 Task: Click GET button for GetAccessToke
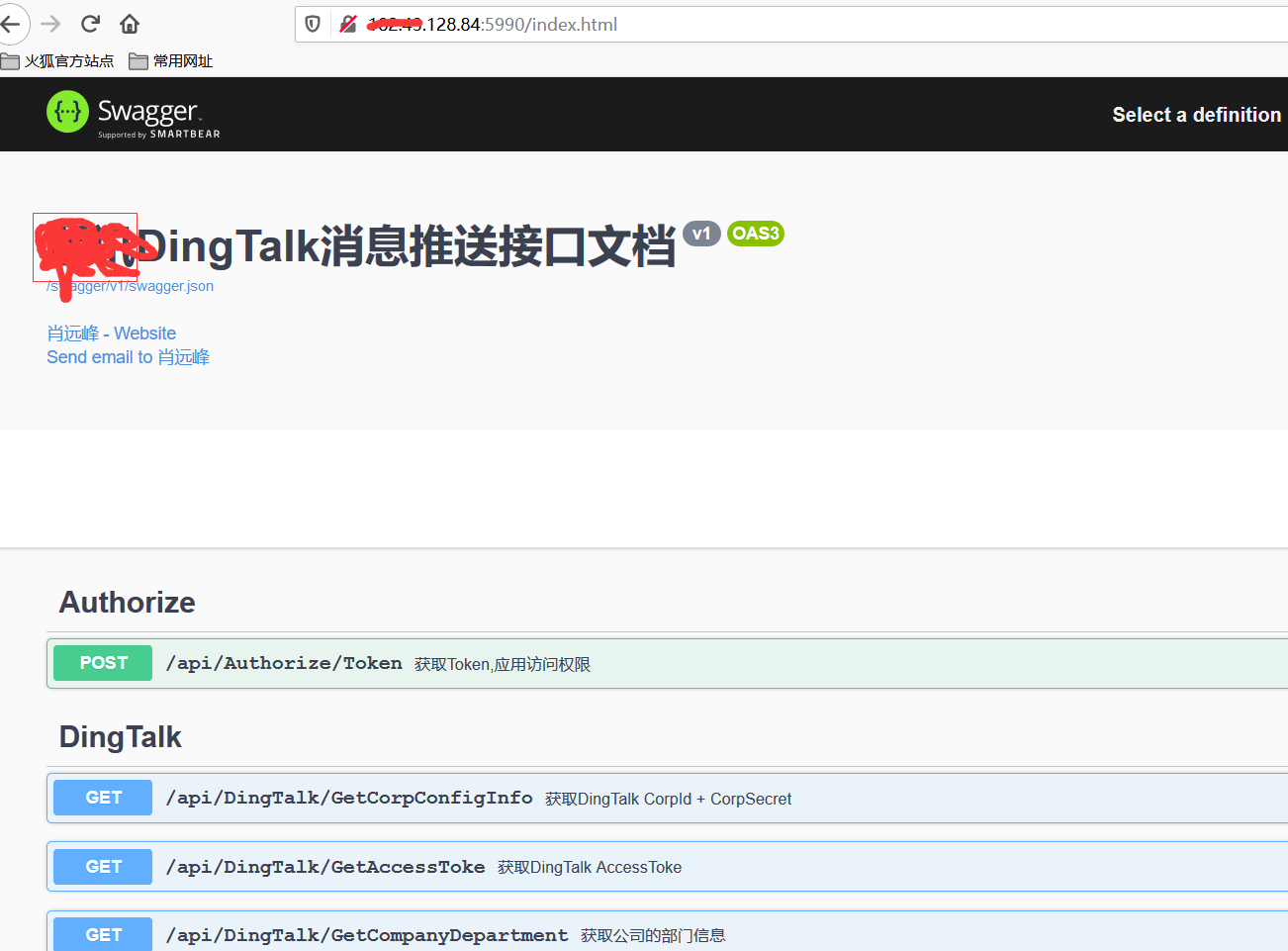(103, 867)
